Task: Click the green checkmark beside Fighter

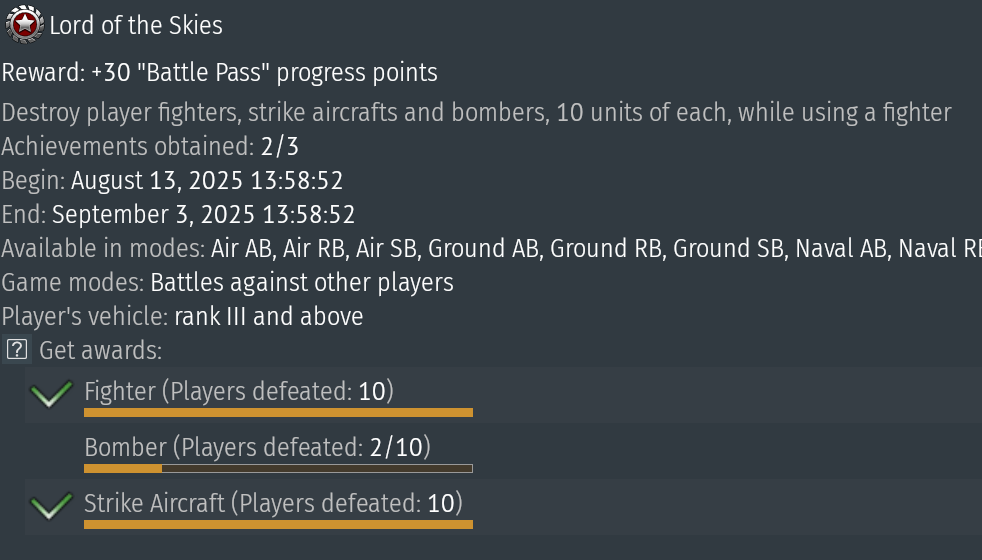Action: (x=51, y=393)
